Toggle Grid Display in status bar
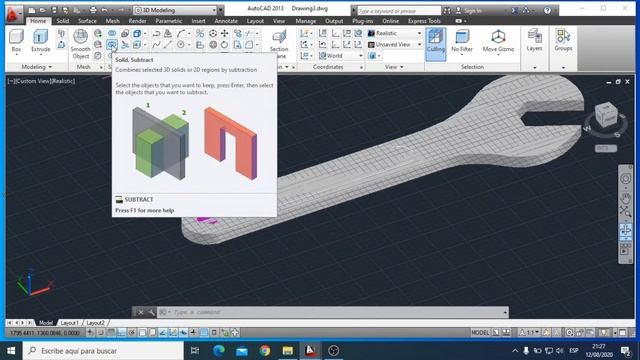 (x=111, y=333)
